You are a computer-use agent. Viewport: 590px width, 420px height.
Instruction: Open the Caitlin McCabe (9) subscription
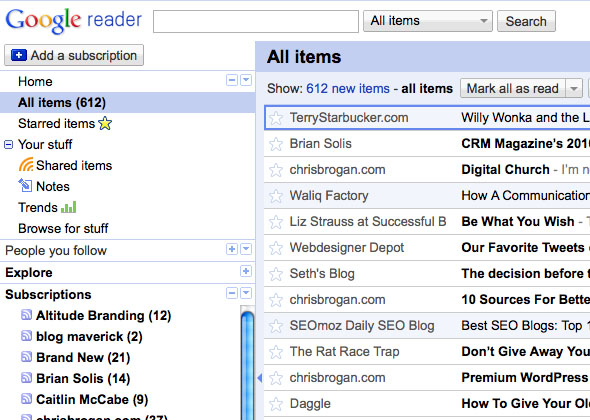tap(92, 400)
